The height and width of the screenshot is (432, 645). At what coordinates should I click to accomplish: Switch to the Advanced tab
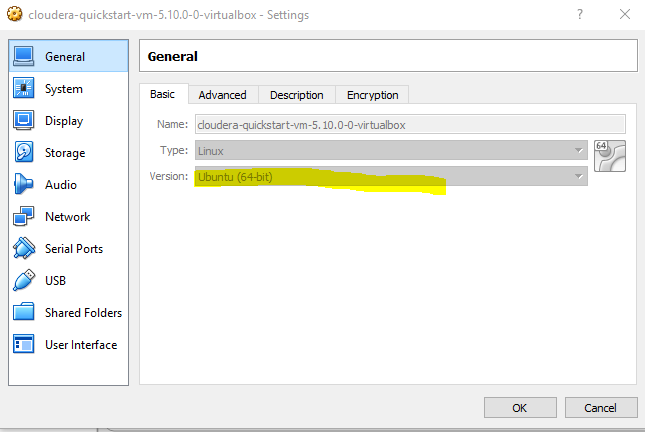click(223, 95)
